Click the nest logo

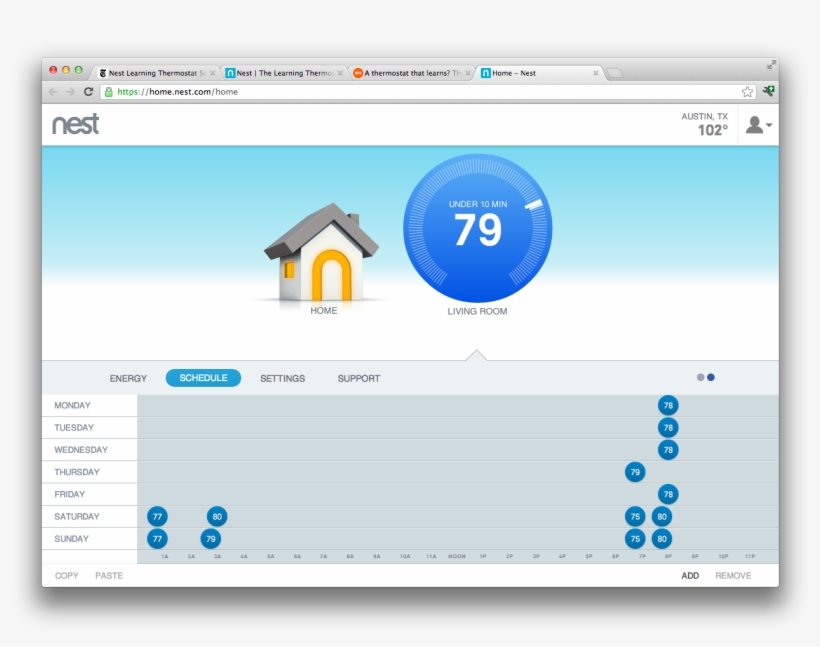click(76, 124)
